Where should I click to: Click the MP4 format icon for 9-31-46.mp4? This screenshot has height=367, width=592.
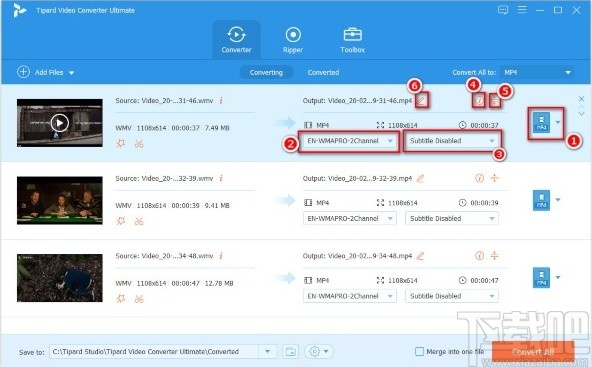point(541,123)
